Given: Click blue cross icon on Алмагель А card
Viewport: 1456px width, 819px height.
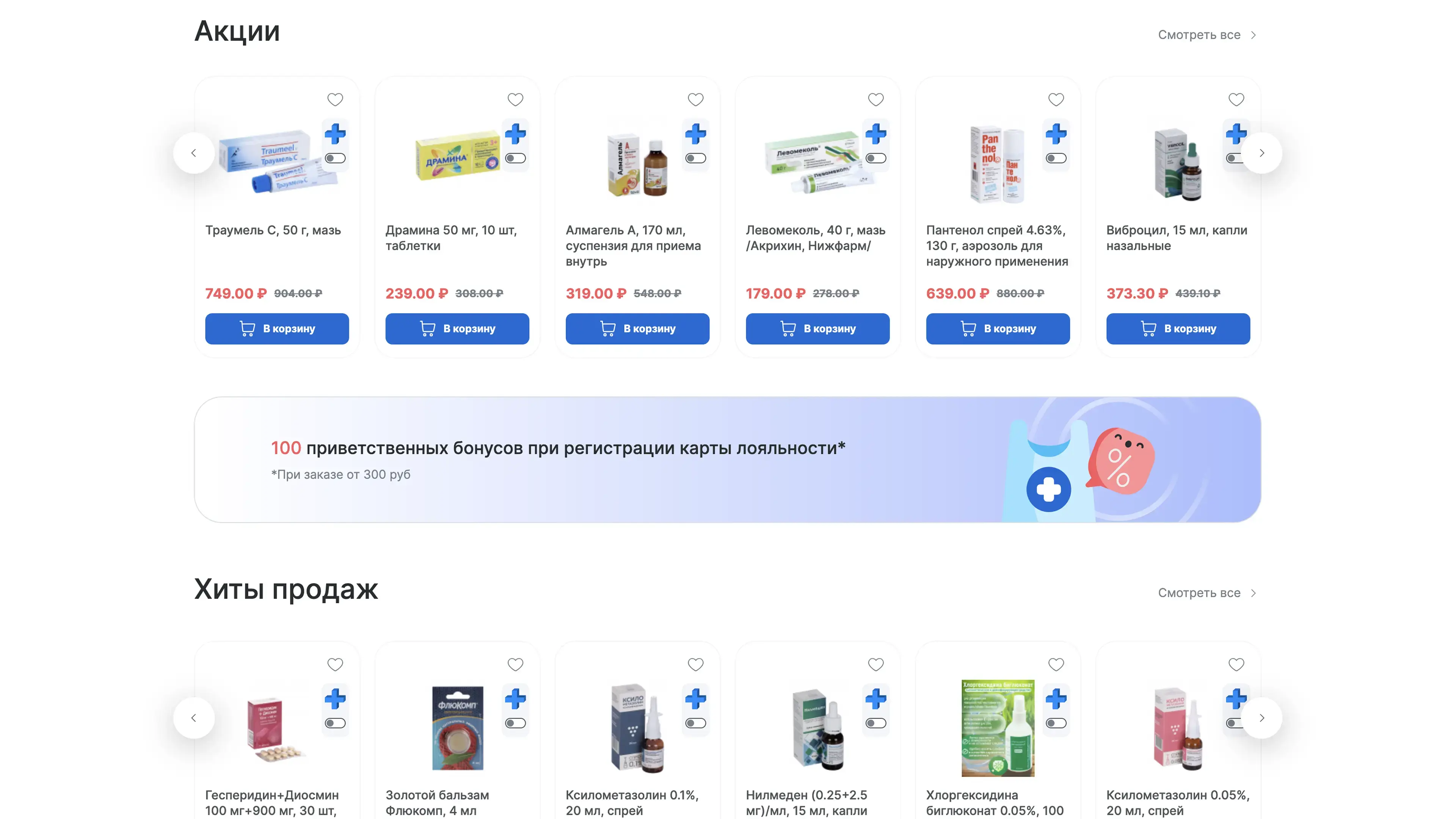Looking at the screenshot, I should coord(696,134).
